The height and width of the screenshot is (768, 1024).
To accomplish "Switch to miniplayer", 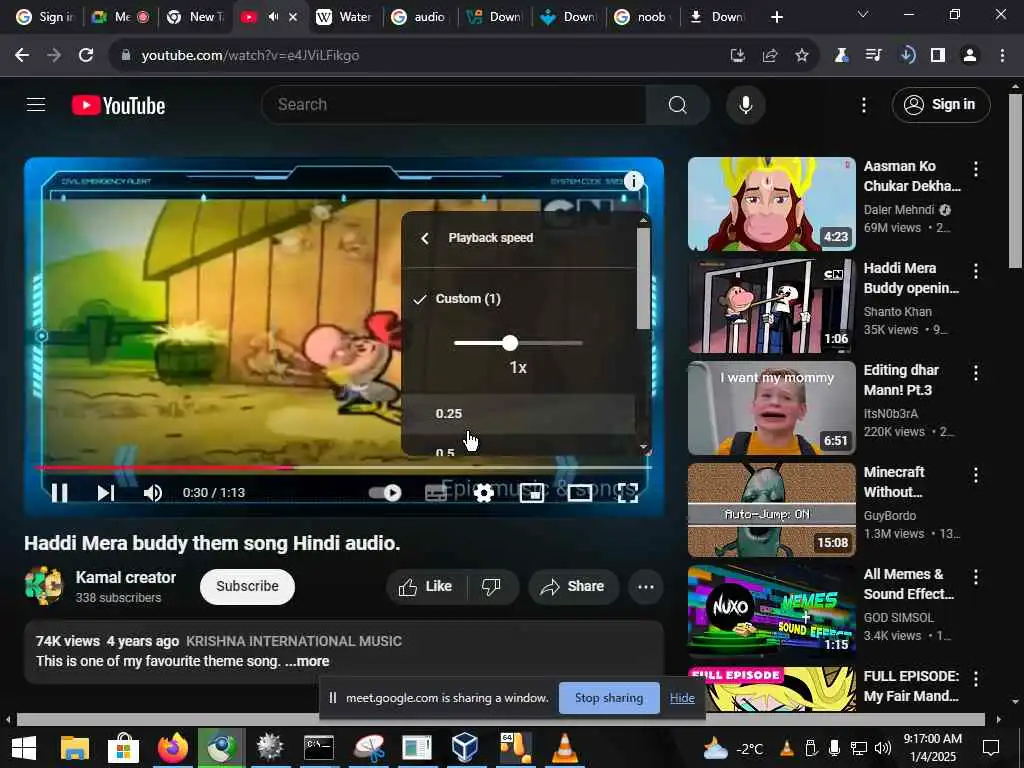I will pos(532,493).
